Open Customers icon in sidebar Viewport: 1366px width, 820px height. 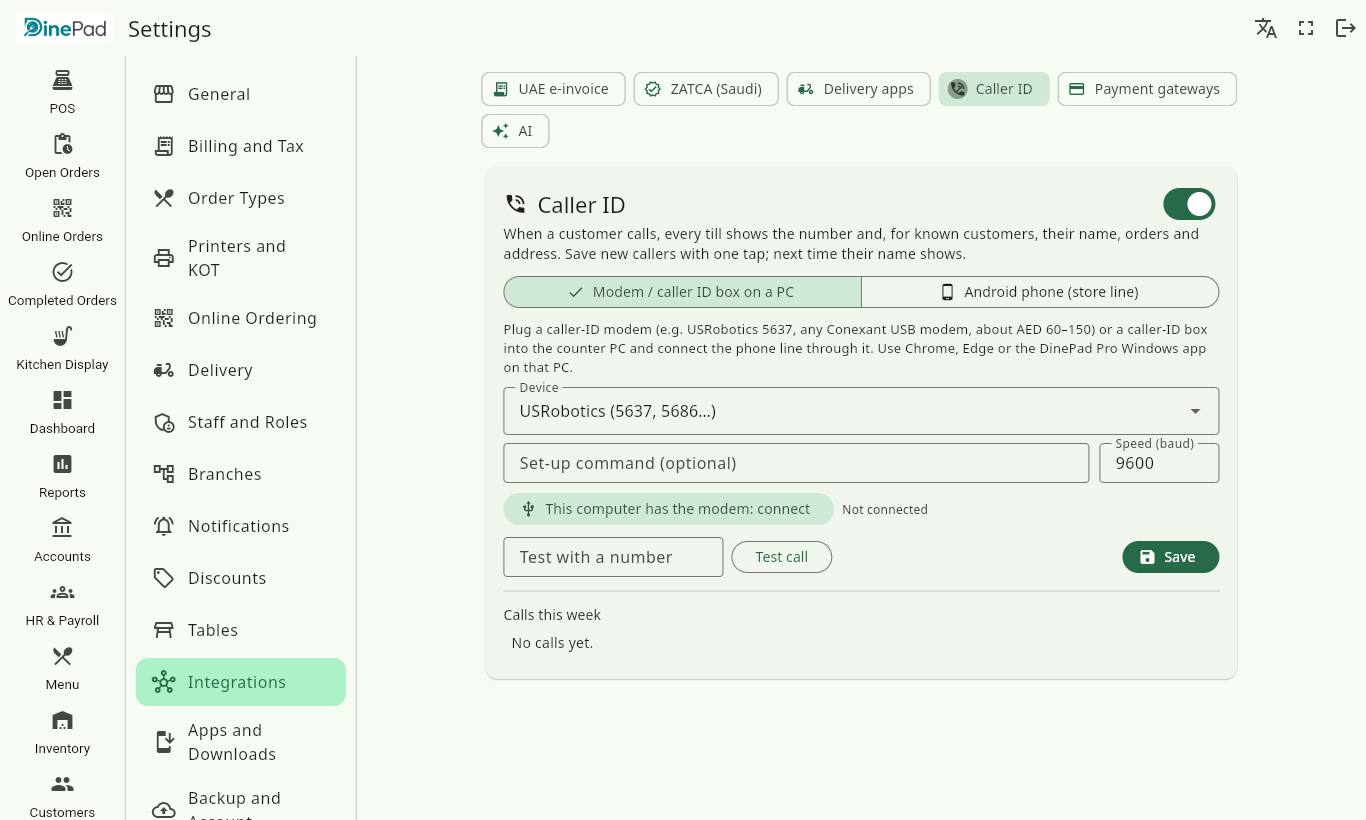[62, 784]
